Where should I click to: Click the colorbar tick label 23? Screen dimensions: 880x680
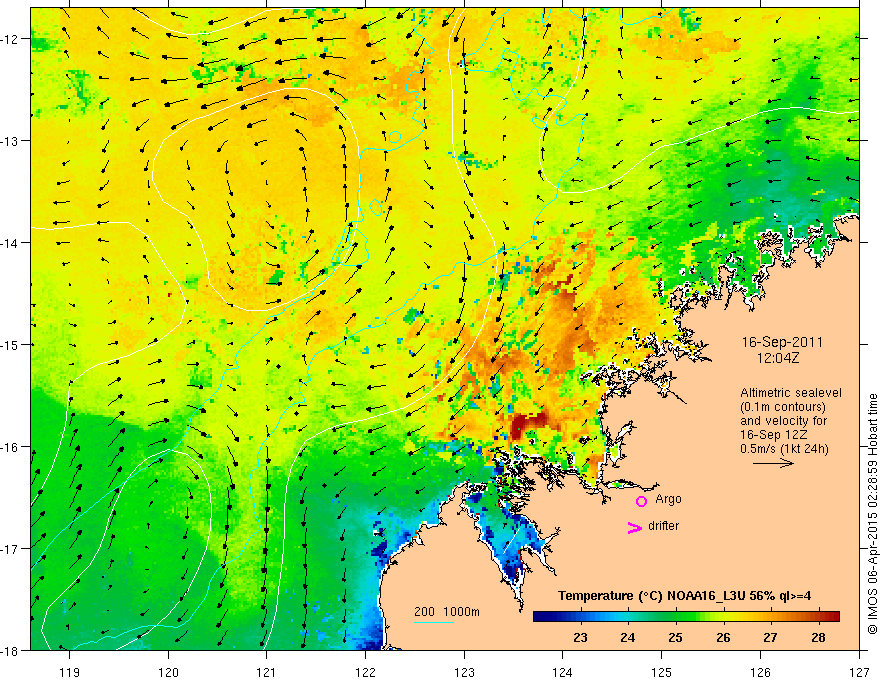pyautogui.click(x=580, y=637)
